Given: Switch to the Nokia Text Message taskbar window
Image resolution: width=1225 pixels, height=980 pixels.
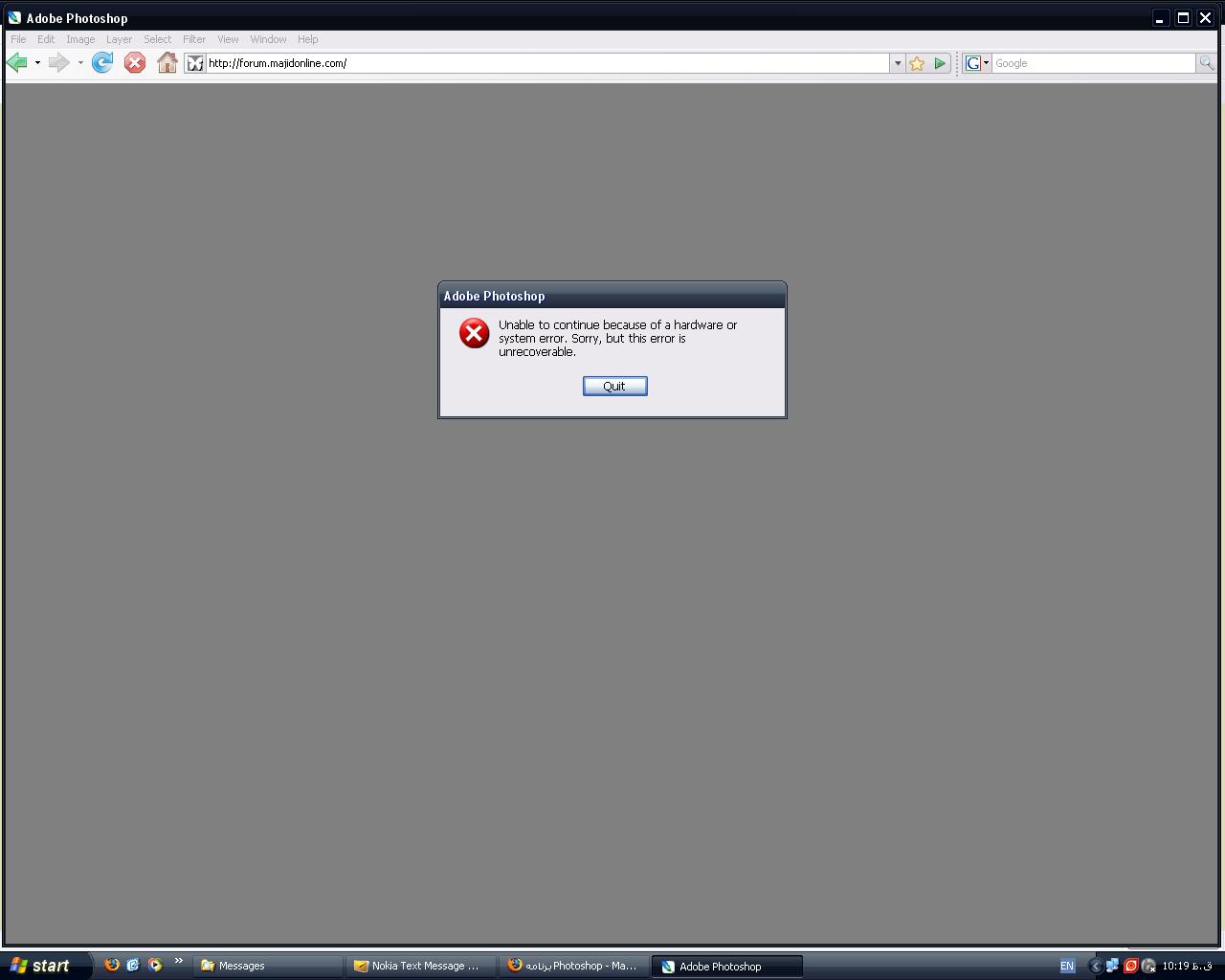Looking at the screenshot, I should coord(420,966).
